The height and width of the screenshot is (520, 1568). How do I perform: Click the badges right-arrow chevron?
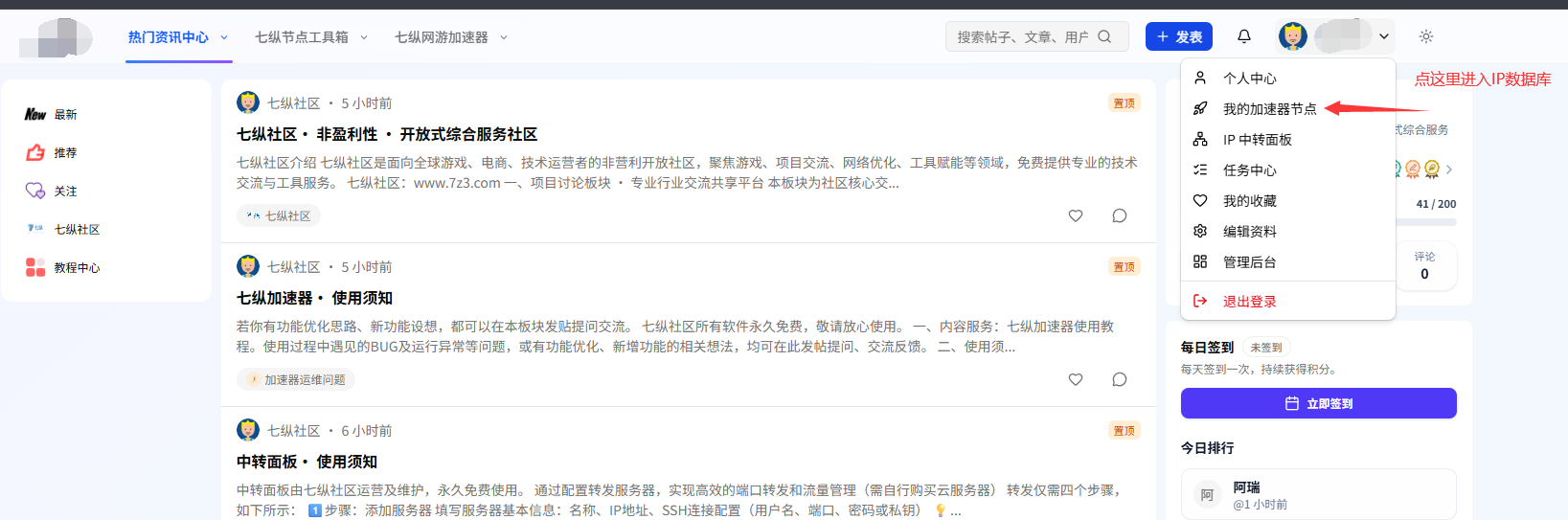coord(1449,170)
